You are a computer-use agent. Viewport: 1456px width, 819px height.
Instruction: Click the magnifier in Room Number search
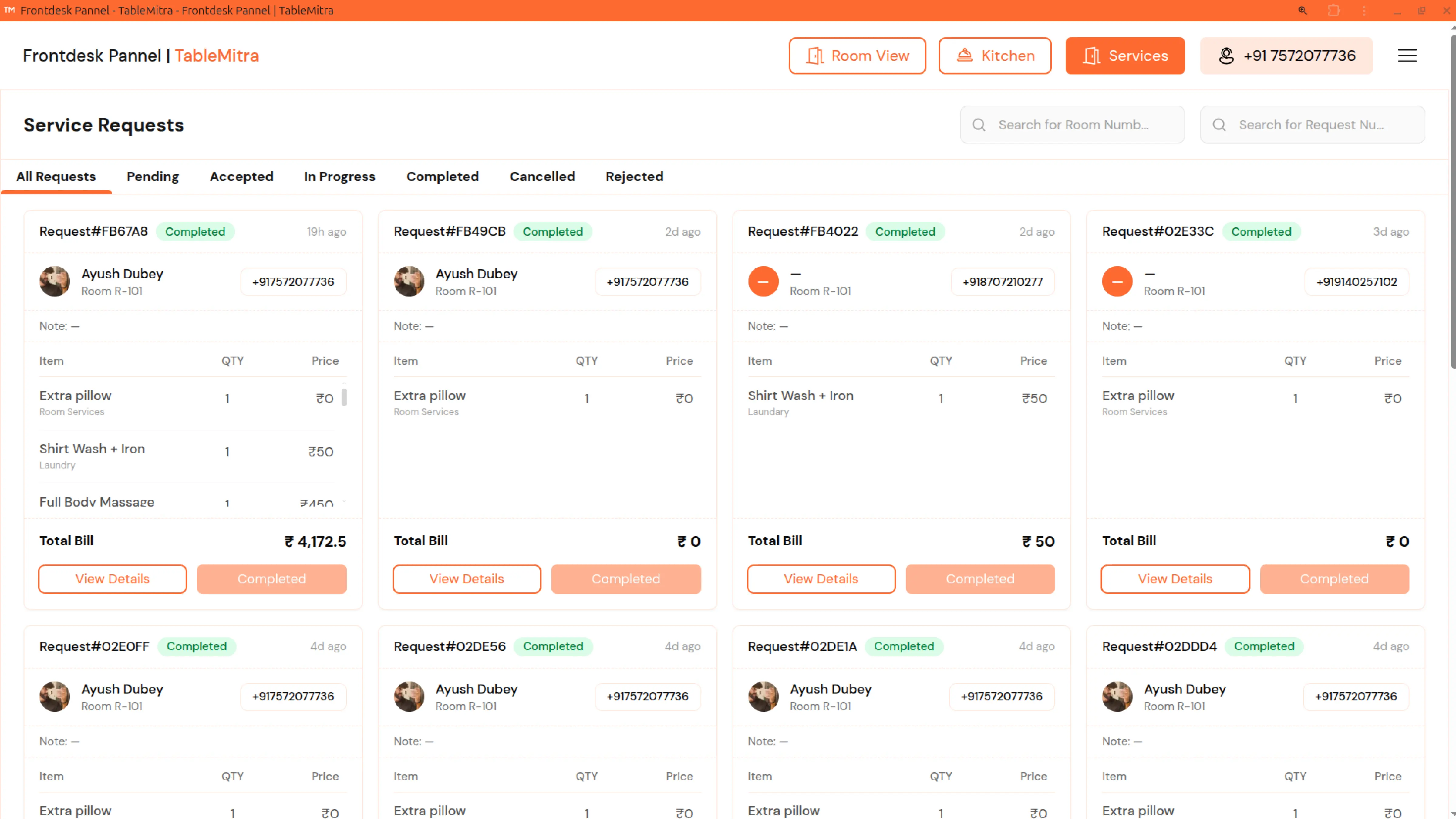[x=979, y=124]
